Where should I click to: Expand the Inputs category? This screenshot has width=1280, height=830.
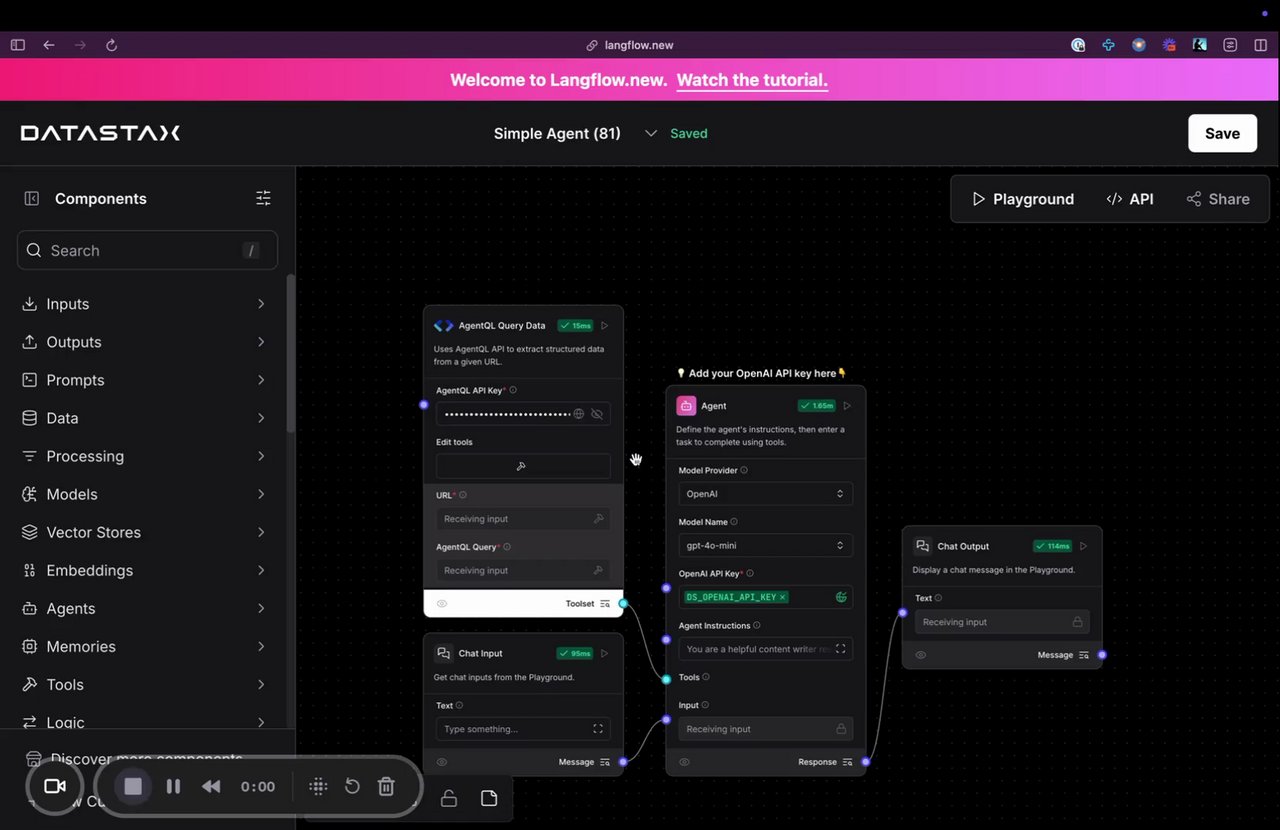145,304
